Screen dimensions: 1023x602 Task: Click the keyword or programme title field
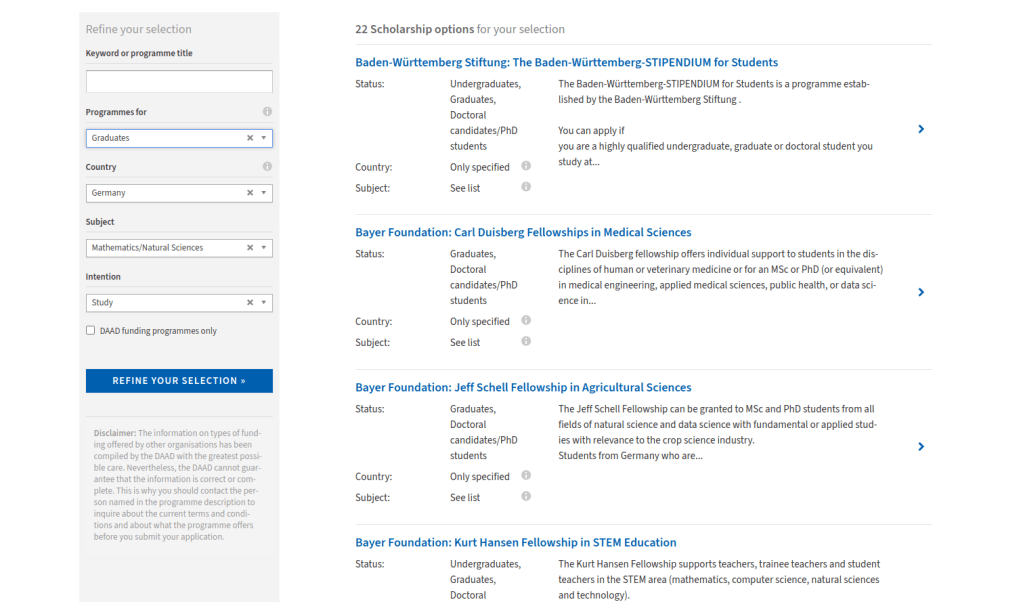click(179, 82)
